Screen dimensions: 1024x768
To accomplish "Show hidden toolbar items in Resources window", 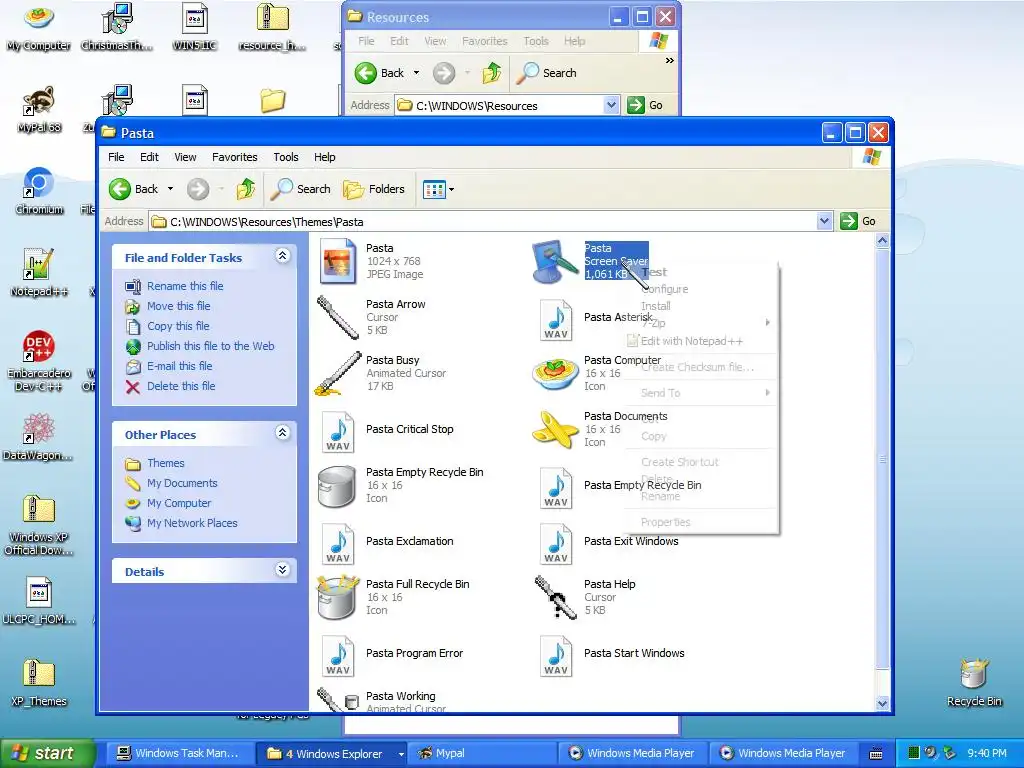I will point(669,61).
